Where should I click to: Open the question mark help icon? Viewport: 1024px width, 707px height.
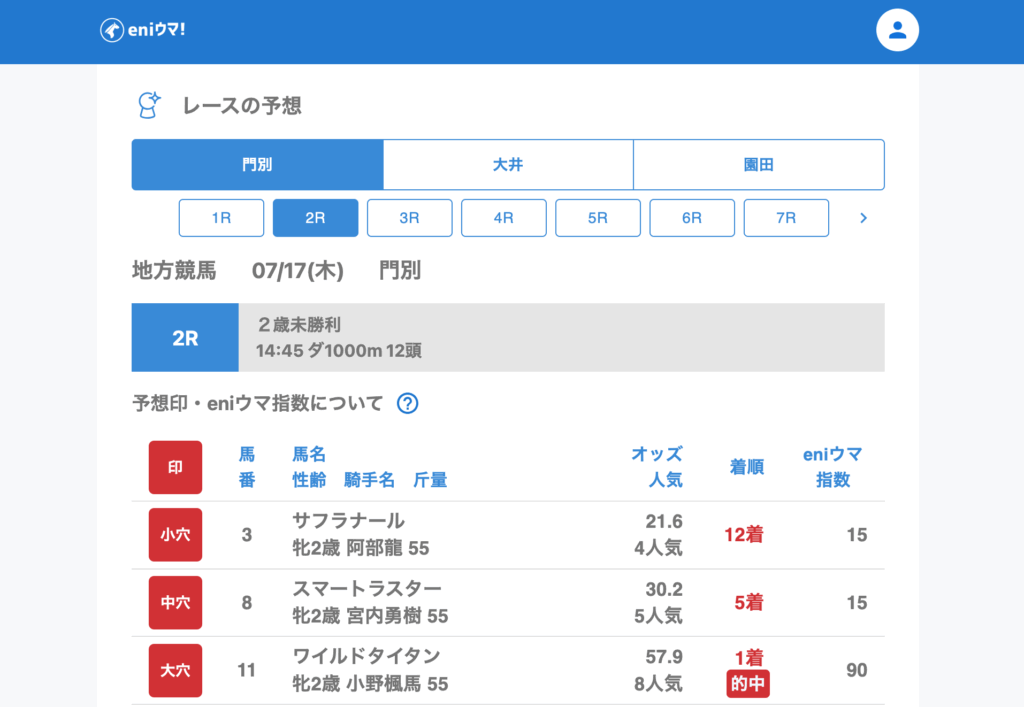point(407,404)
